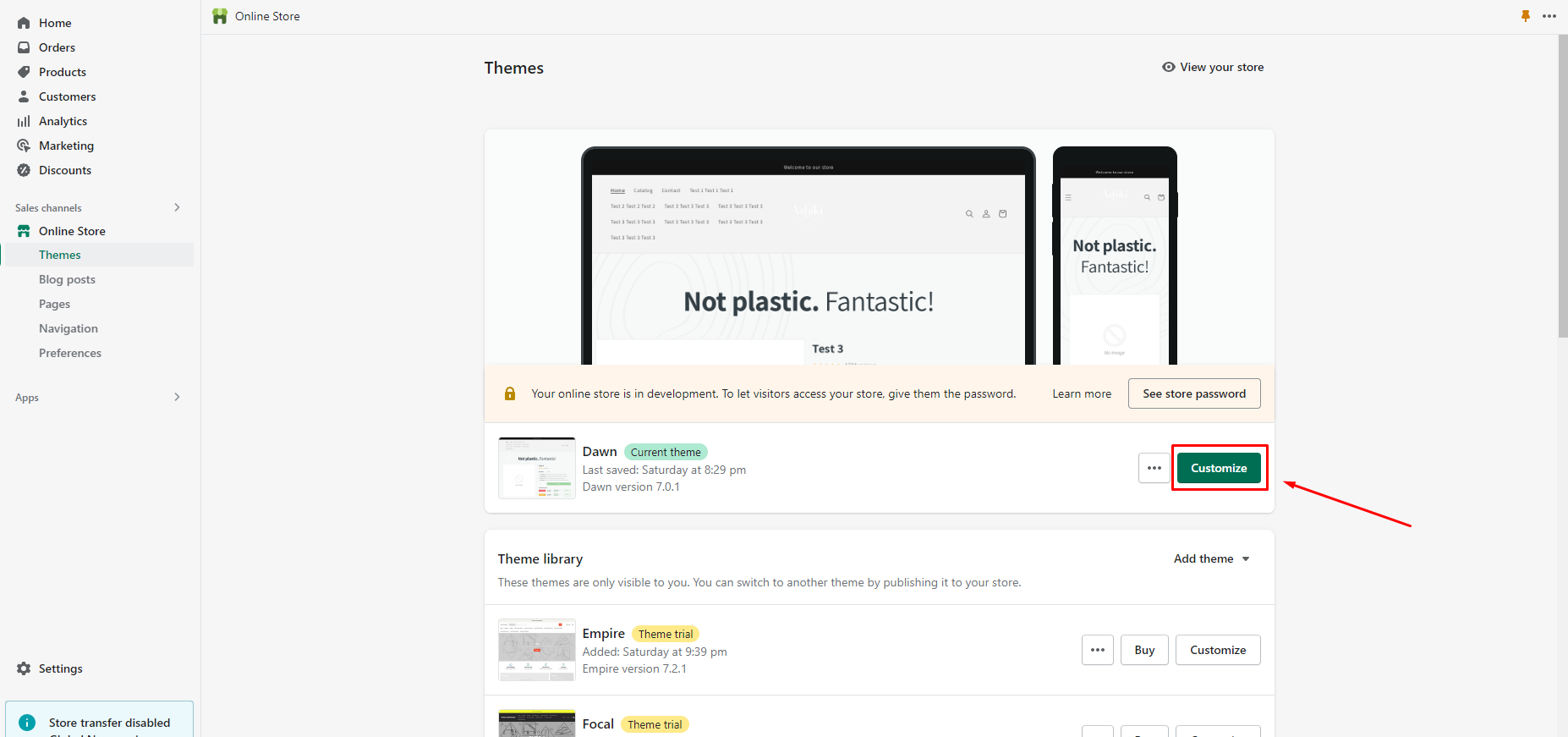The width and height of the screenshot is (1568, 737).
Task: Click Settings label in sidebar
Action: 61,668
